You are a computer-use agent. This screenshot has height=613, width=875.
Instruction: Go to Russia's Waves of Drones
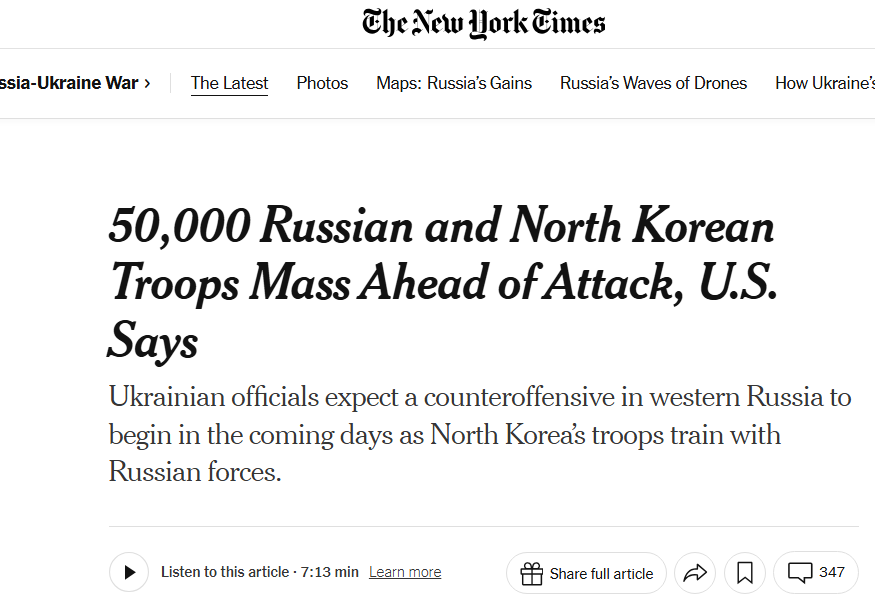tap(653, 83)
